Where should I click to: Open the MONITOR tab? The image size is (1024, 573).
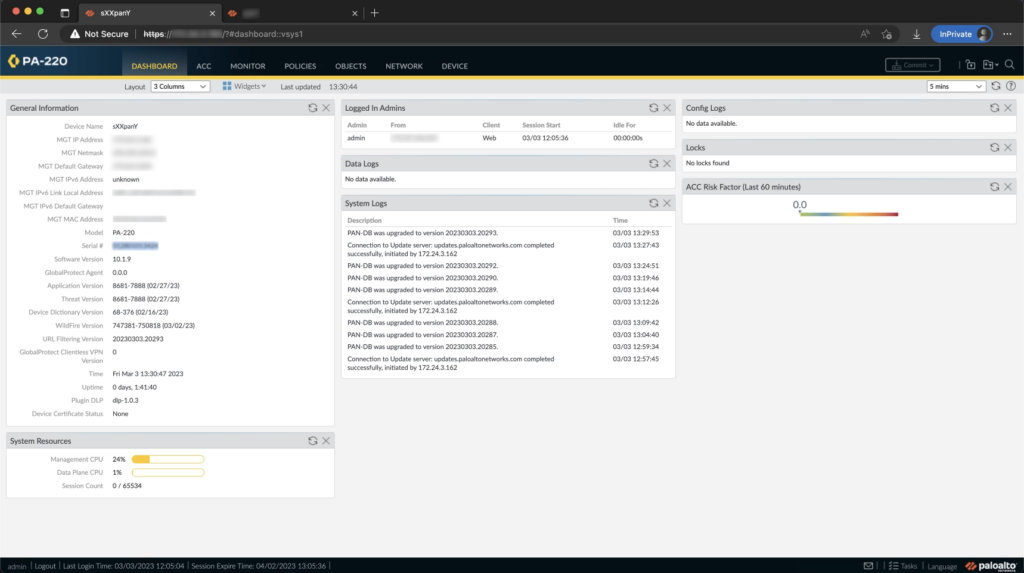click(248, 66)
